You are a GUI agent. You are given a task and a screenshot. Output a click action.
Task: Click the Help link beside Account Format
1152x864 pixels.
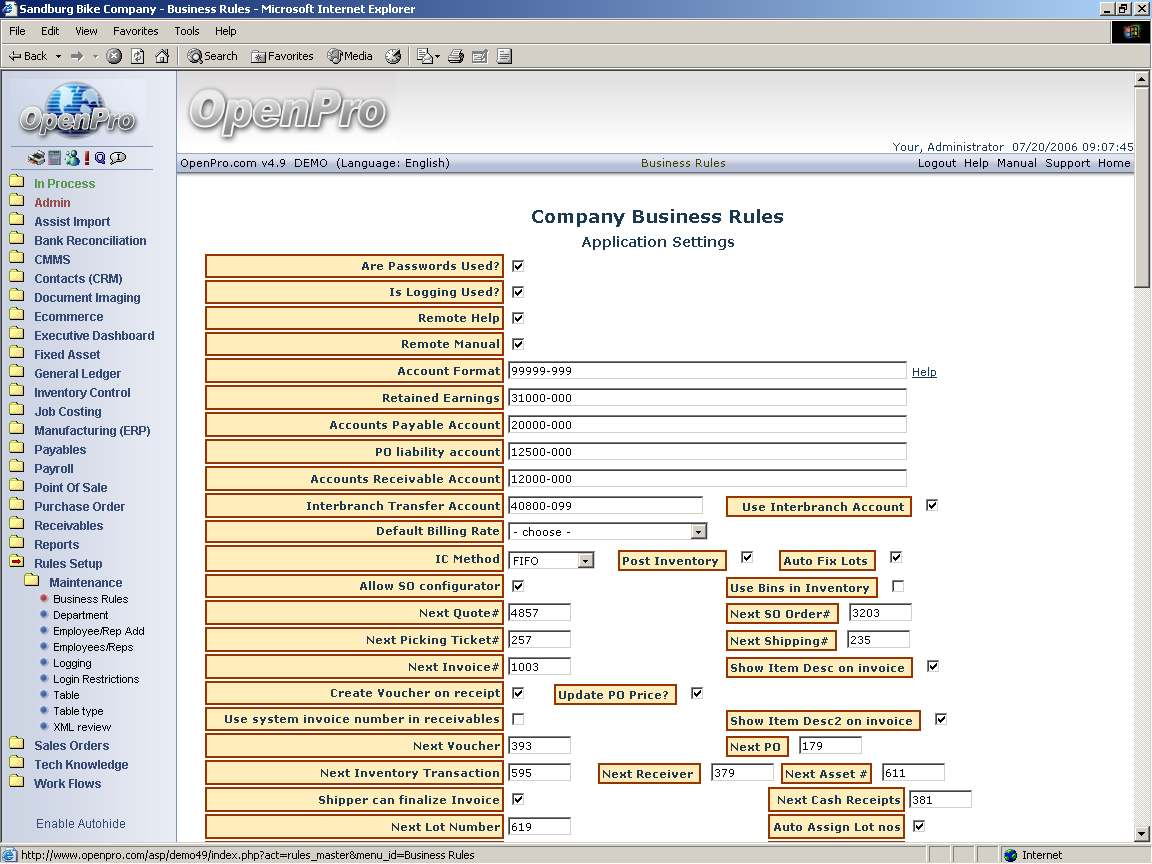pos(924,372)
